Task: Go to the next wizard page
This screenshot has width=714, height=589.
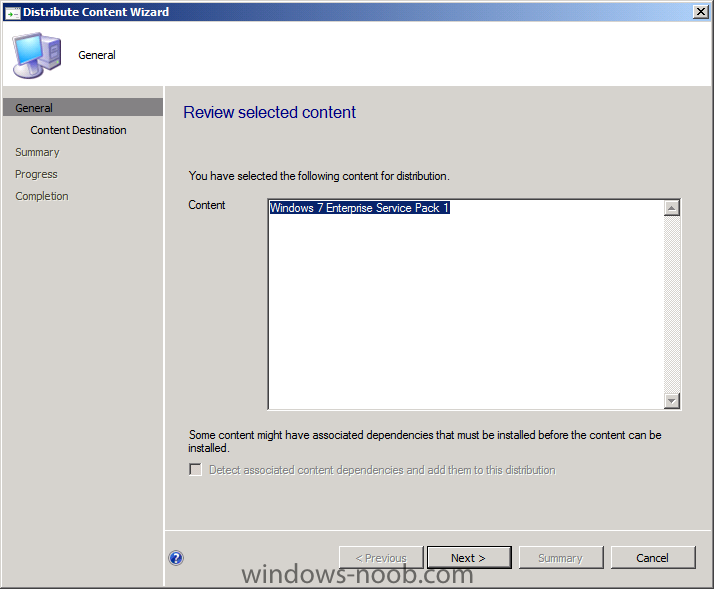Action: (469, 558)
